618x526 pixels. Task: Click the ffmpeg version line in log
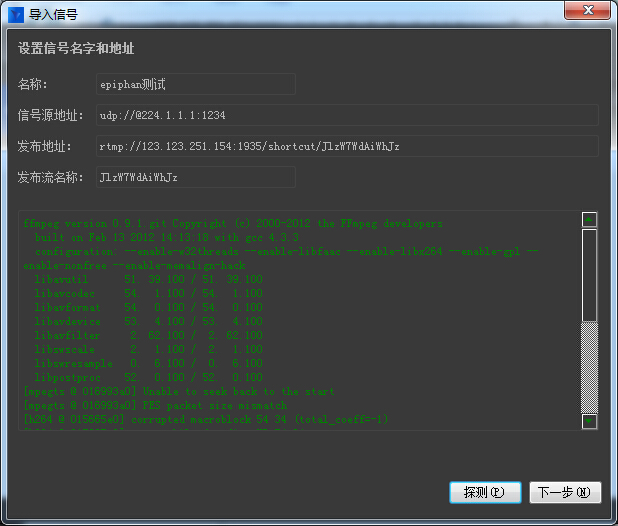click(x=232, y=224)
